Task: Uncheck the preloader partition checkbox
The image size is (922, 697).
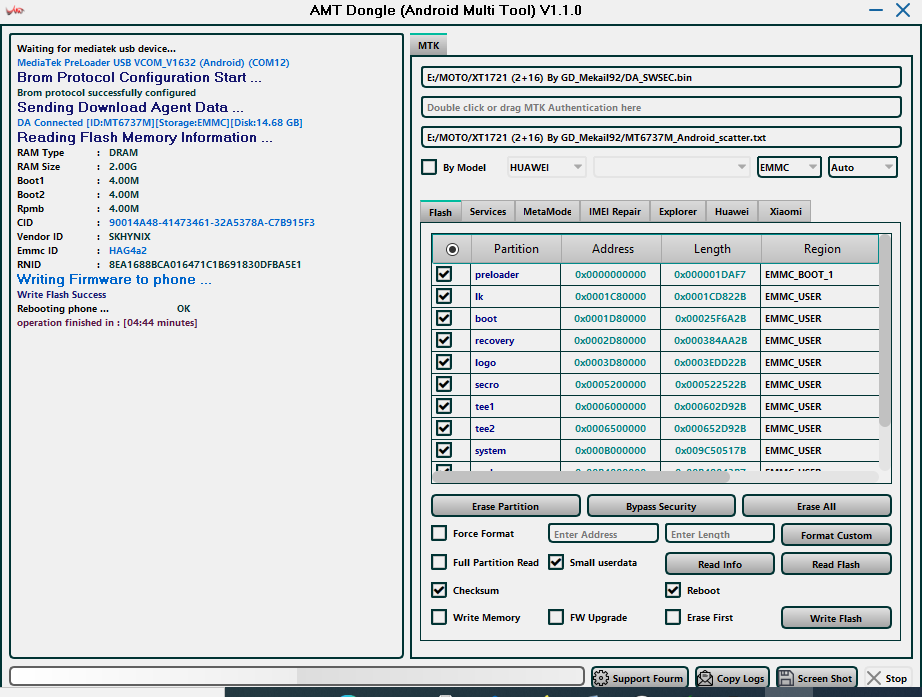Action: click(x=444, y=274)
